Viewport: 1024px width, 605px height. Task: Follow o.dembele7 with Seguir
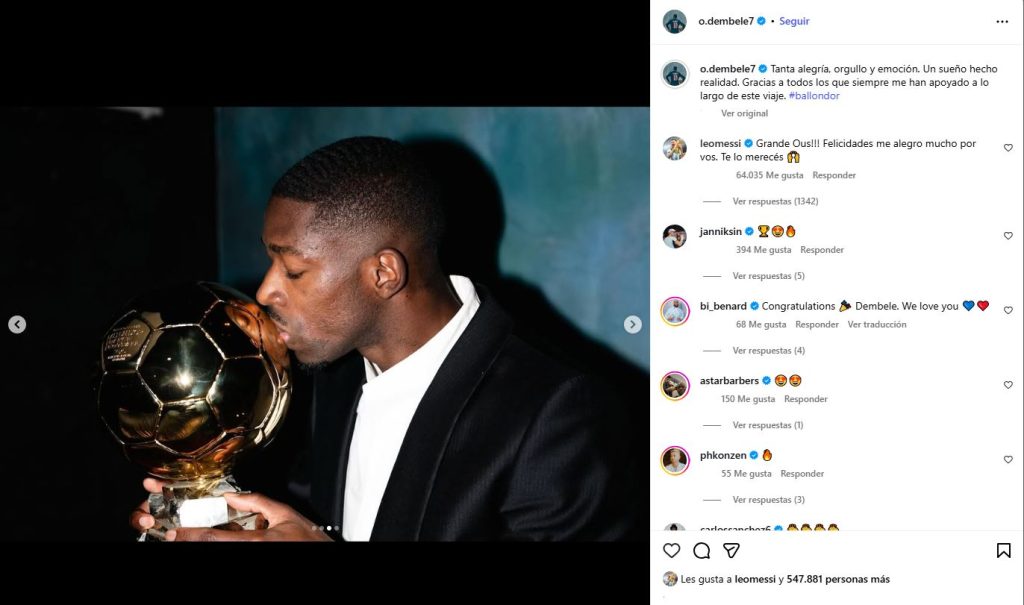pyautogui.click(x=794, y=21)
